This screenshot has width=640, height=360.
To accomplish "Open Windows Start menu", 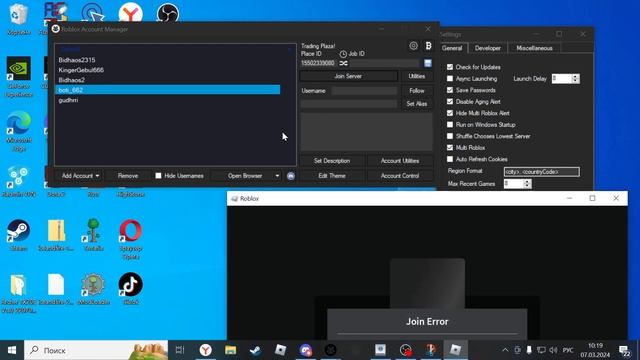I will click(12, 350).
